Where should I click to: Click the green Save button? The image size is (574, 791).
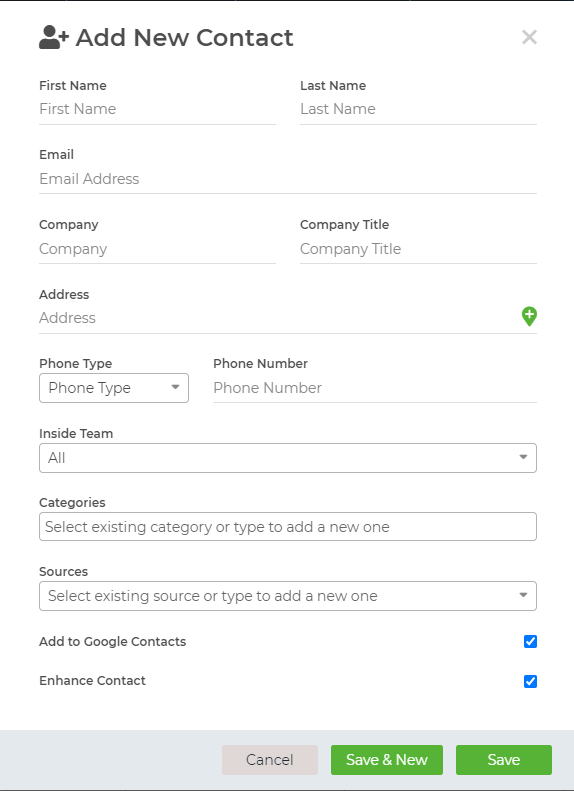[x=504, y=760]
